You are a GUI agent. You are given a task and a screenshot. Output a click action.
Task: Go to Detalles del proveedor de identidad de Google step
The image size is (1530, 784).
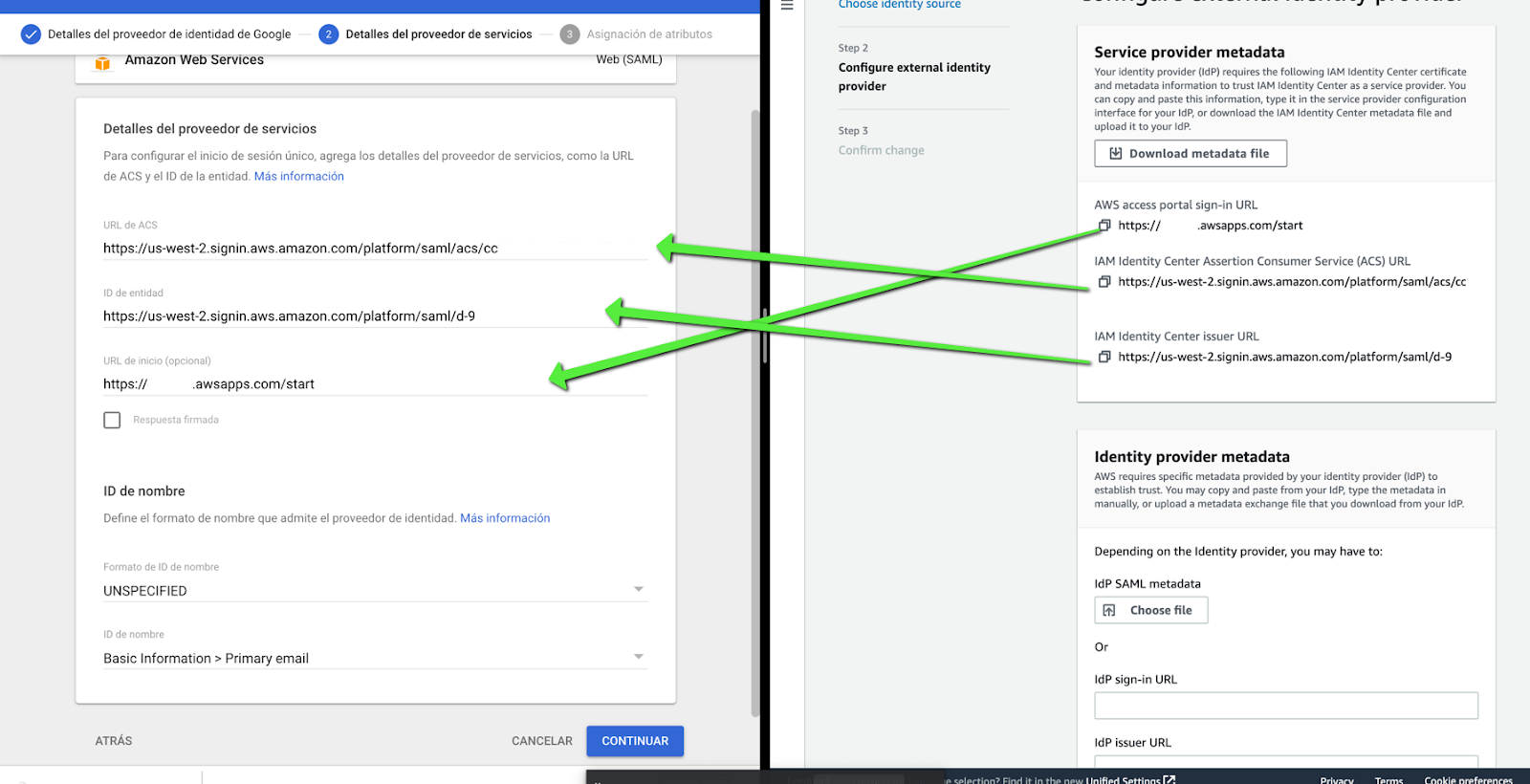coord(169,34)
